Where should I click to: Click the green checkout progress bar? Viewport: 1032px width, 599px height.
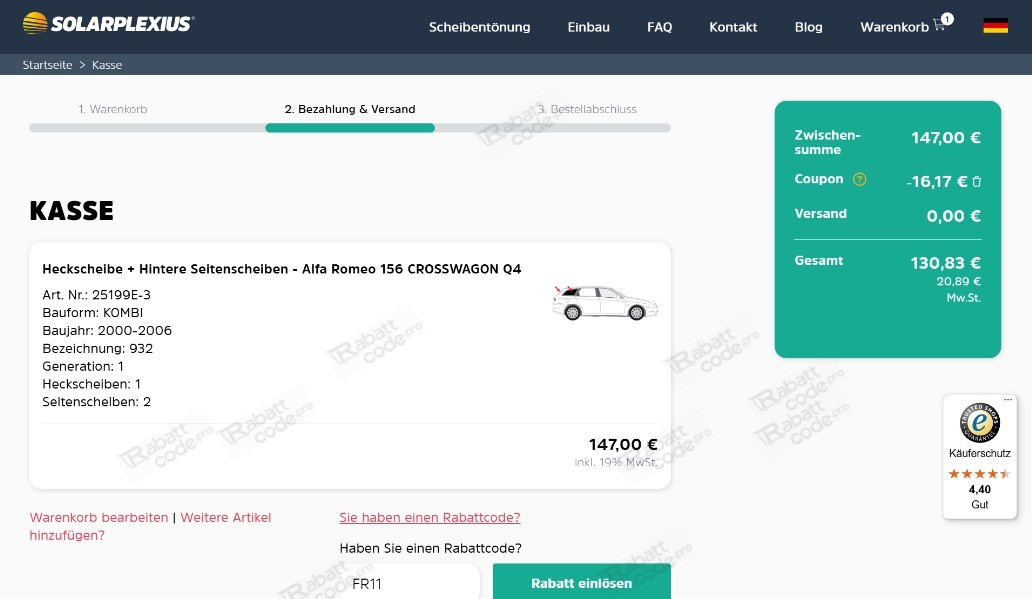350,128
